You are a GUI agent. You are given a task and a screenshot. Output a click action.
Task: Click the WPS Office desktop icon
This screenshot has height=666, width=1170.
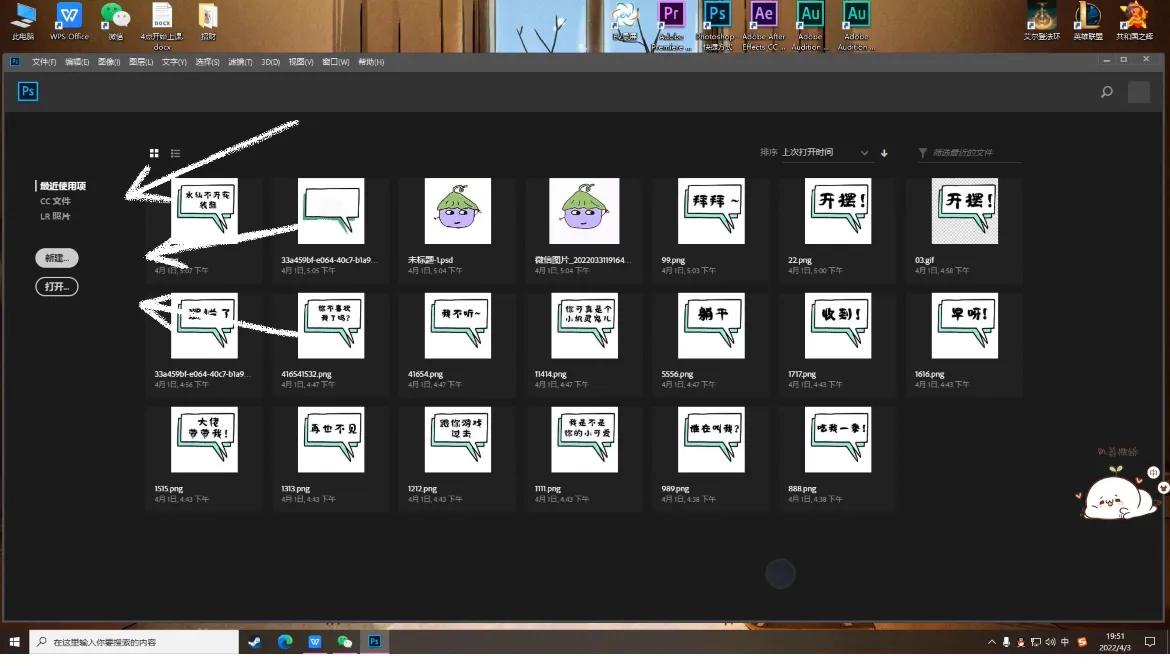coord(69,21)
